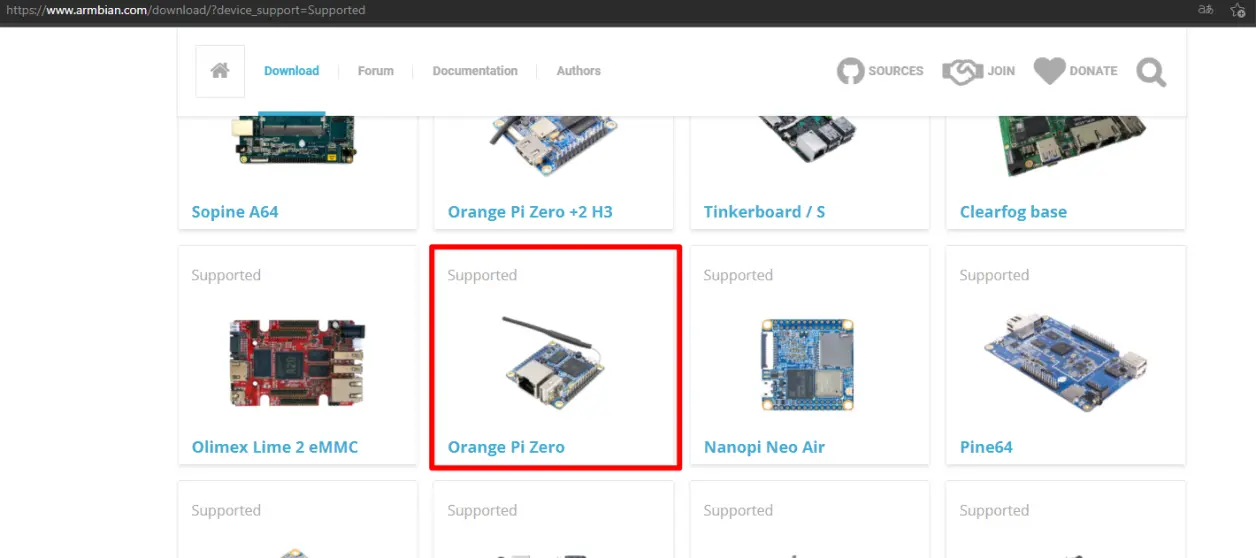
Task: Click the JOIN text link
Action: coord(1001,71)
